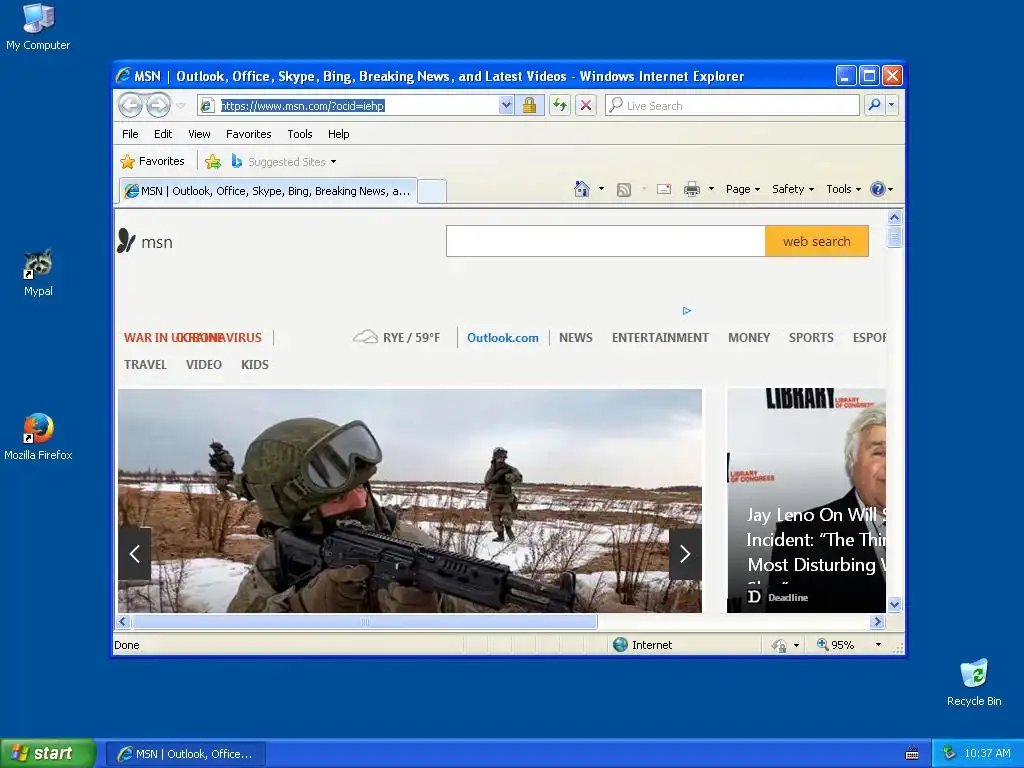1024x768 pixels.
Task: Open the Windows start menu
Action: (48, 753)
